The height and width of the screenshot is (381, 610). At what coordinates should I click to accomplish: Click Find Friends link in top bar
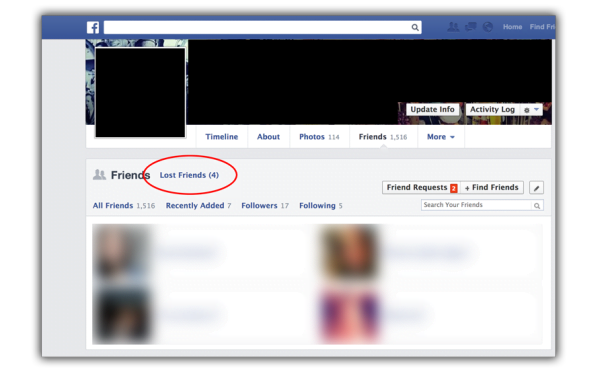point(542,27)
